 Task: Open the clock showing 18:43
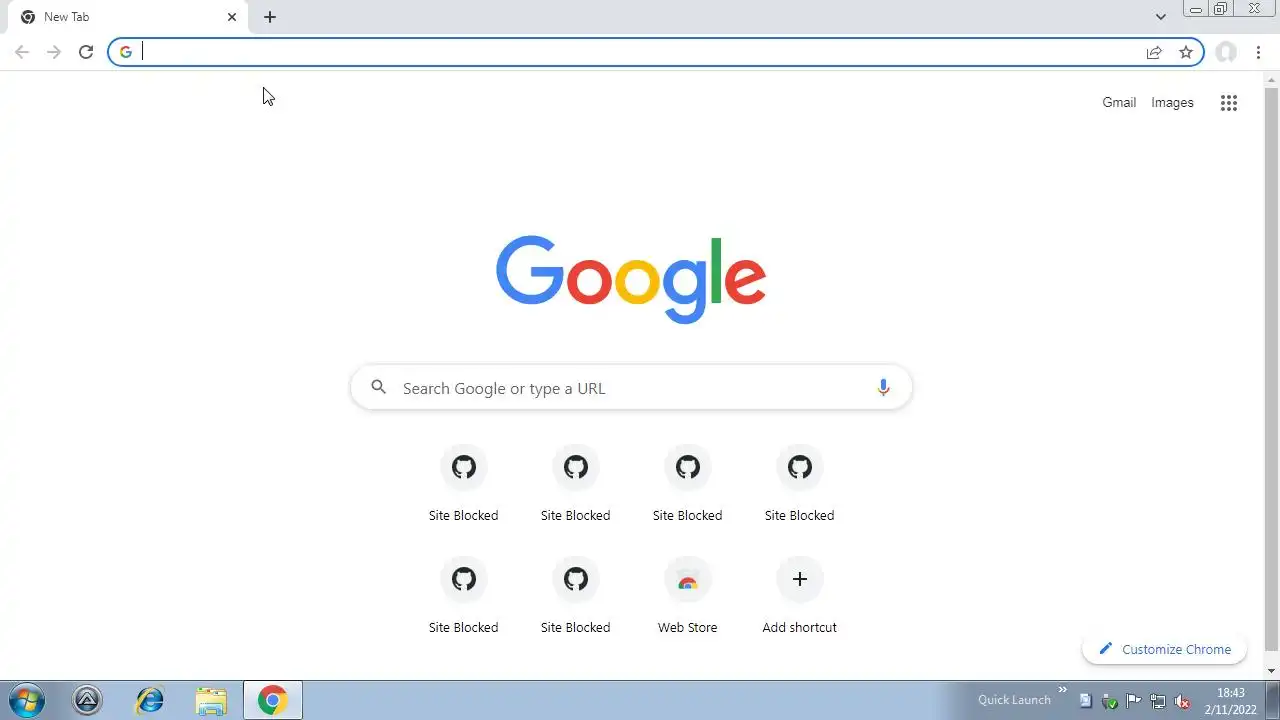click(x=1231, y=700)
